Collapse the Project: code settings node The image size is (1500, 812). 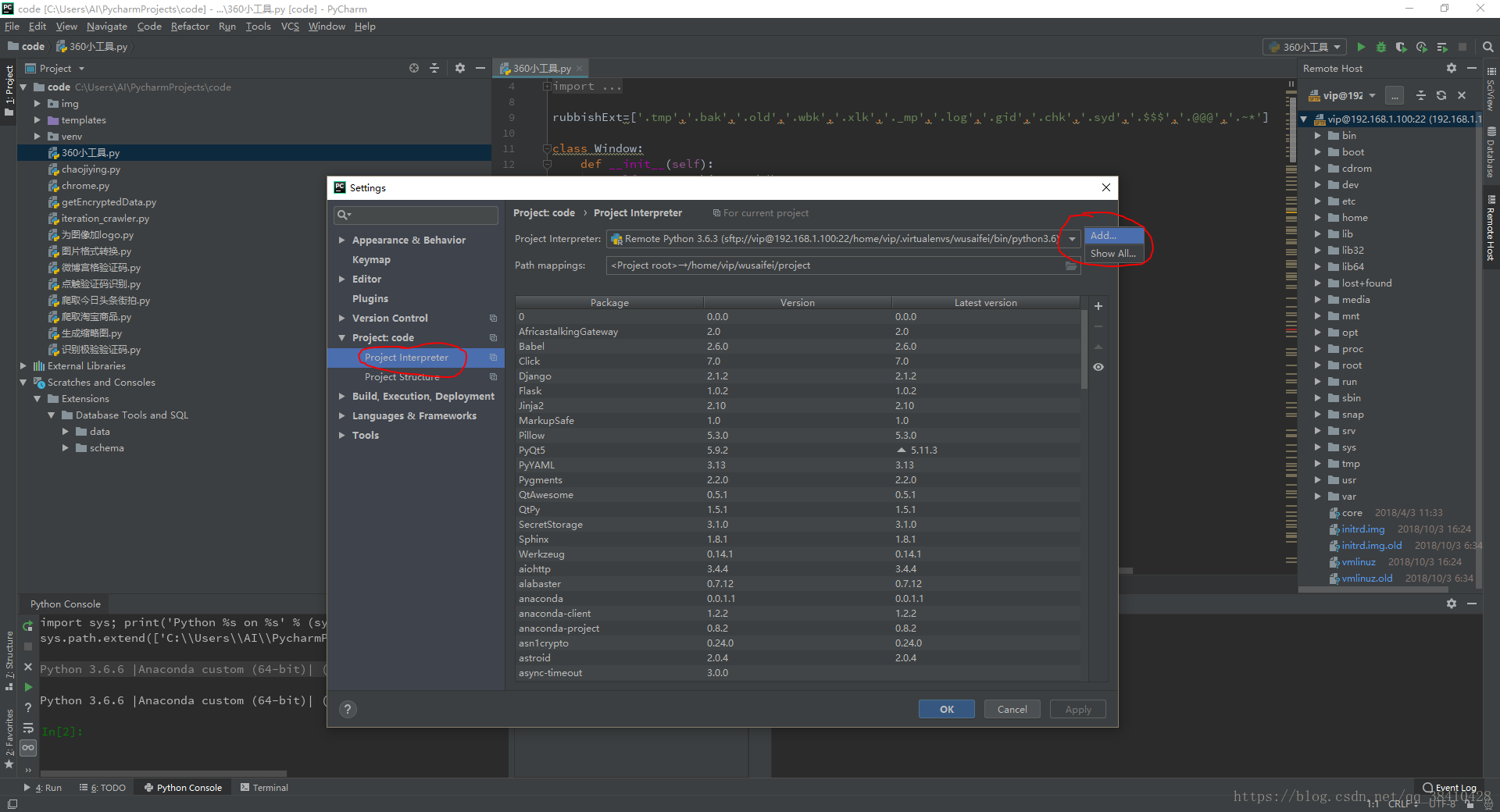341,338
